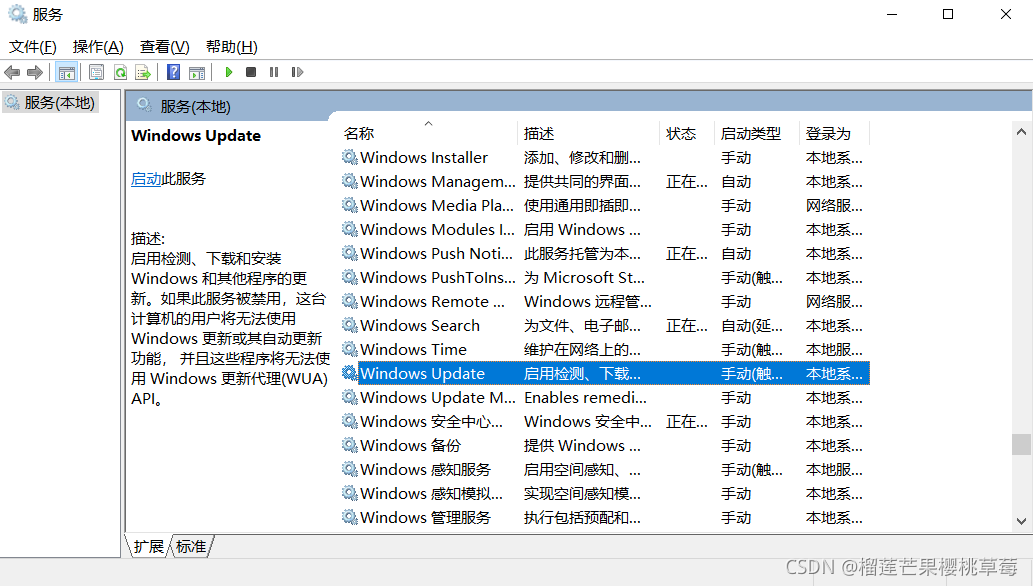
Task: Start service with green play icon
Action: click(x=229, y=73)
